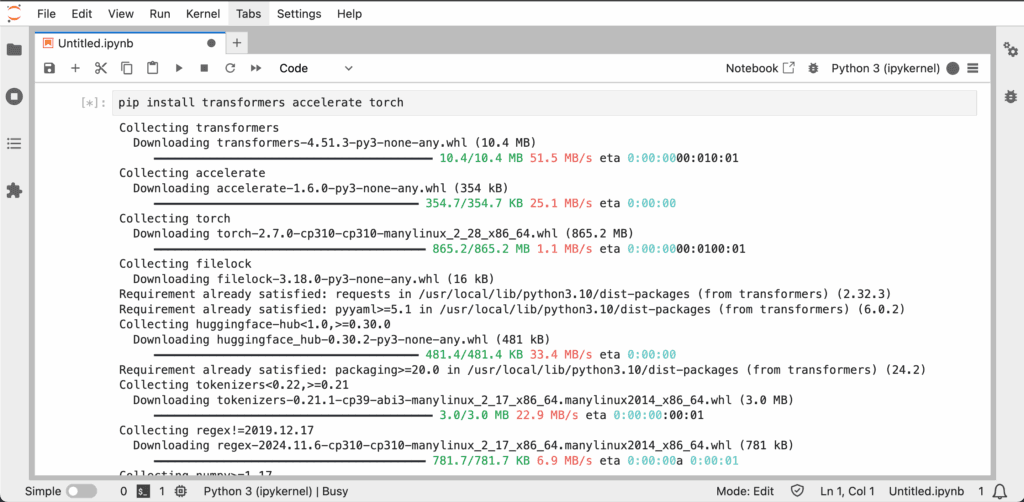Image resolution: width=1024 pixels, height=502 pixels.
Task: Insert a new cell with the plus icon
Action: pos(75,68)
